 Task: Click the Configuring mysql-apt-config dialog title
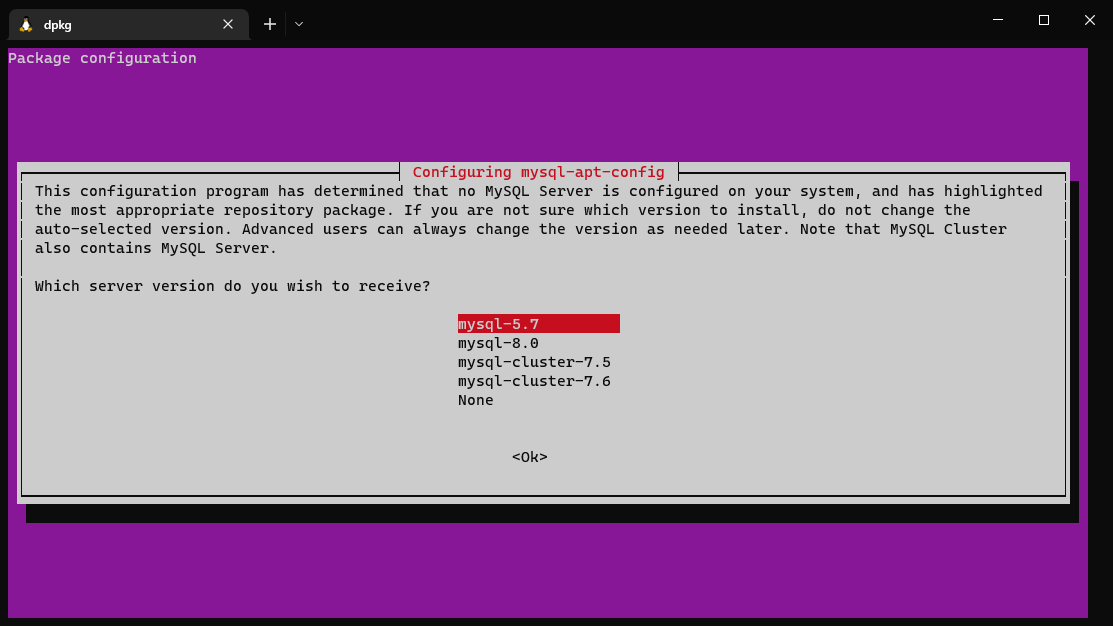pyautogui.click(x=539, y=171)
